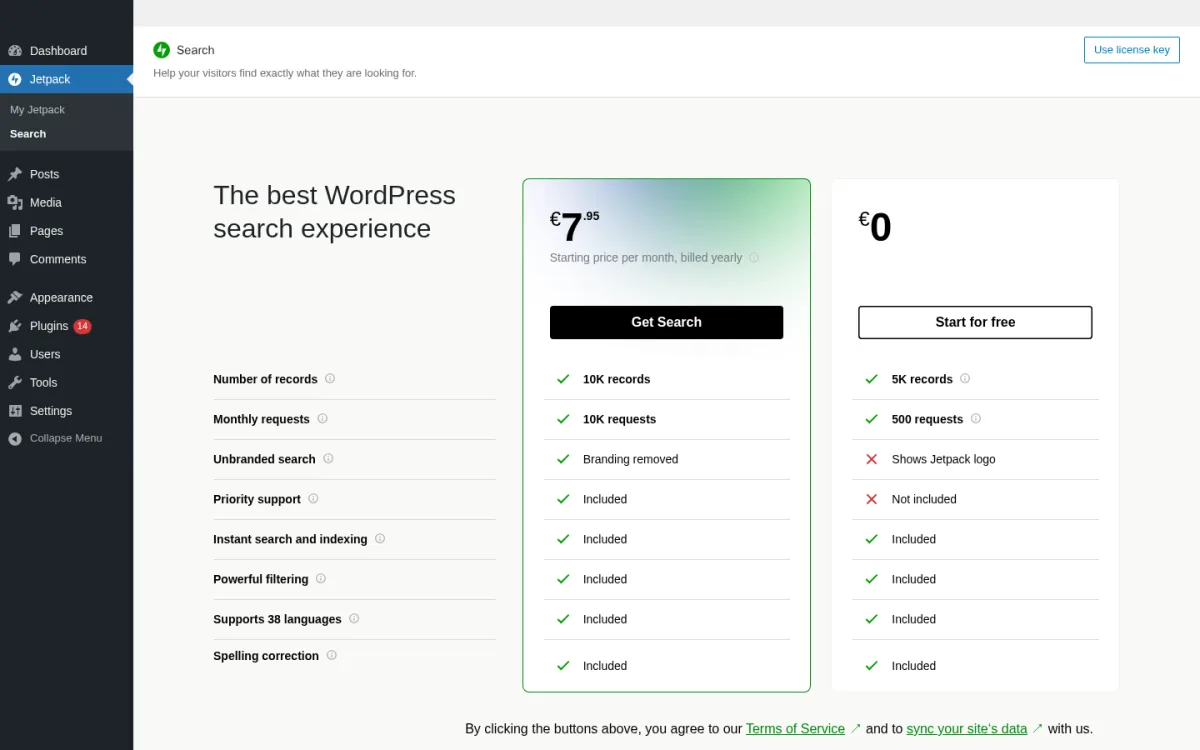Click the Shows Jetpack logo text
The height and width of the screenshot is (750, 1200).
[x=943, y=459]
